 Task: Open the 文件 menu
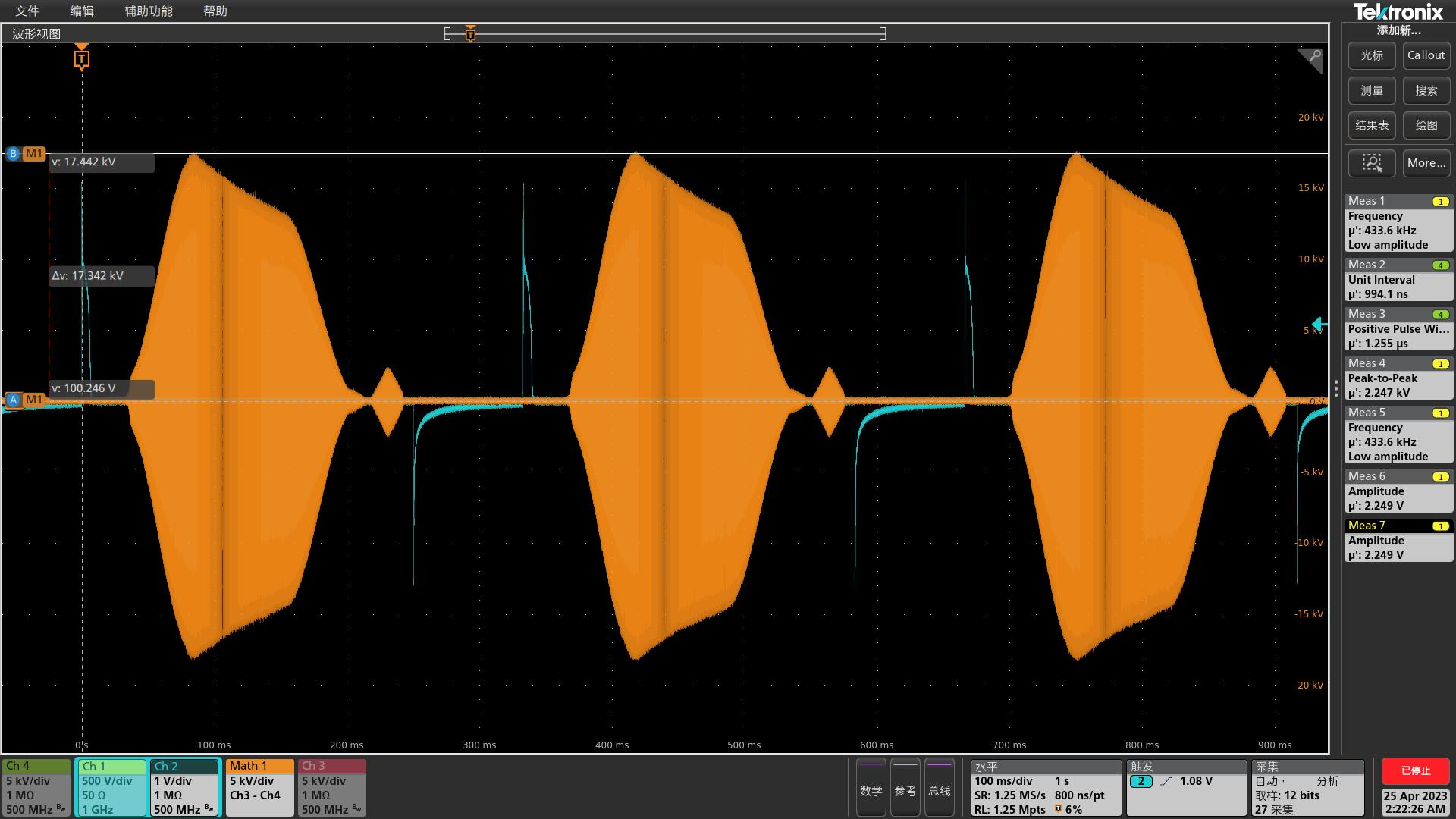27,11
